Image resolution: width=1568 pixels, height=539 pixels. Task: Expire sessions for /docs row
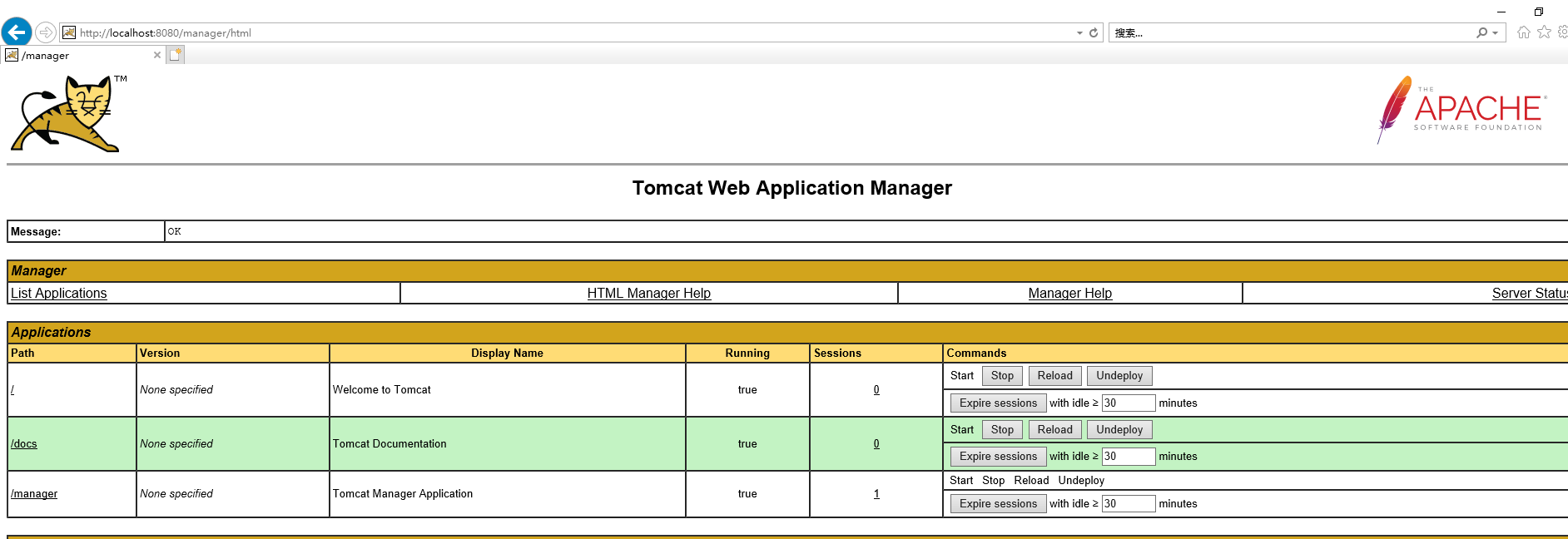tap(998, 456)
